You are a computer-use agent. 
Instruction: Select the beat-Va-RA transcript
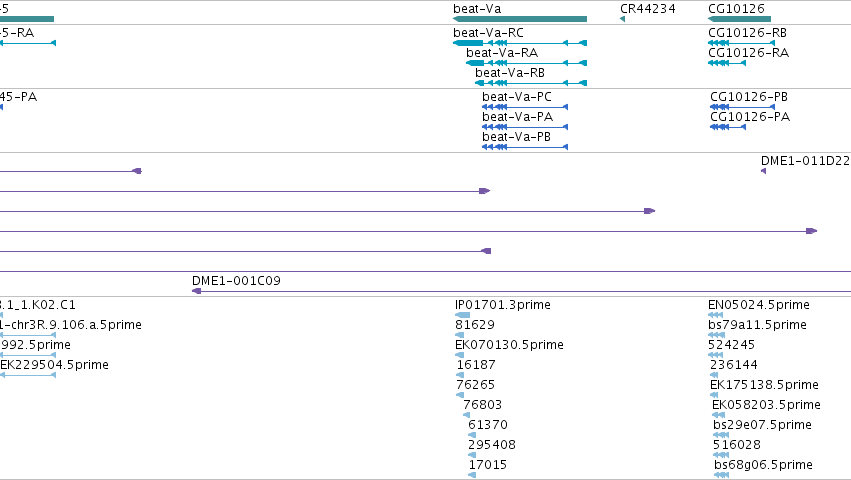click(x=526, y=63)
